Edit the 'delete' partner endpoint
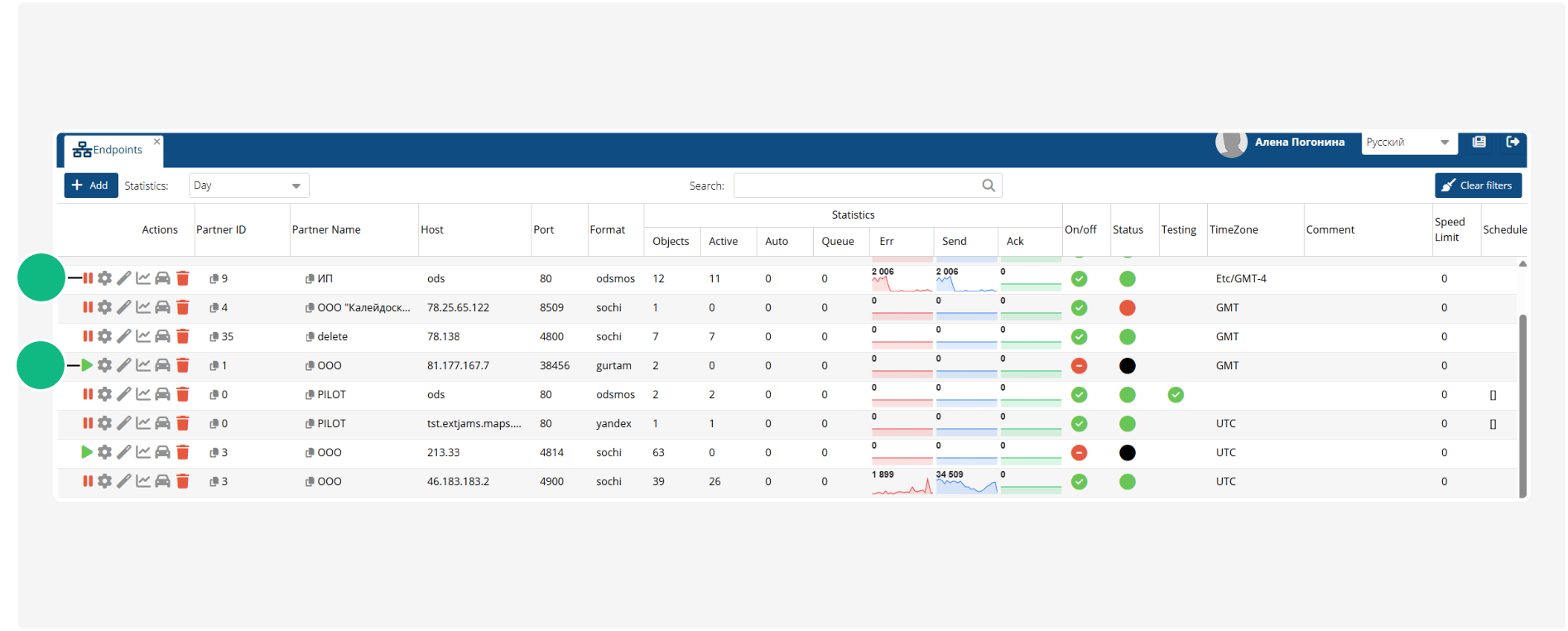Viewport: 1568px width, 631px height. point(123,336)
